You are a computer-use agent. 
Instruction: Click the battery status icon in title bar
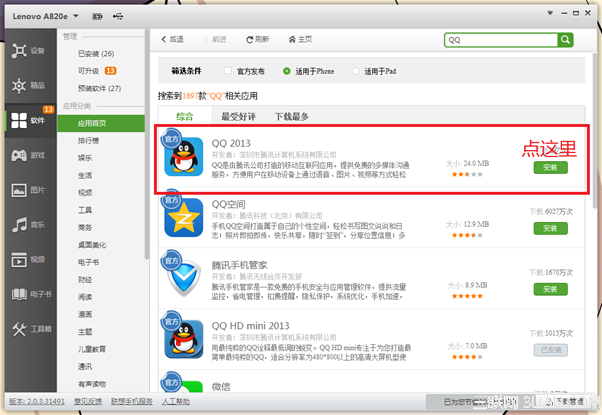(98, 16)
